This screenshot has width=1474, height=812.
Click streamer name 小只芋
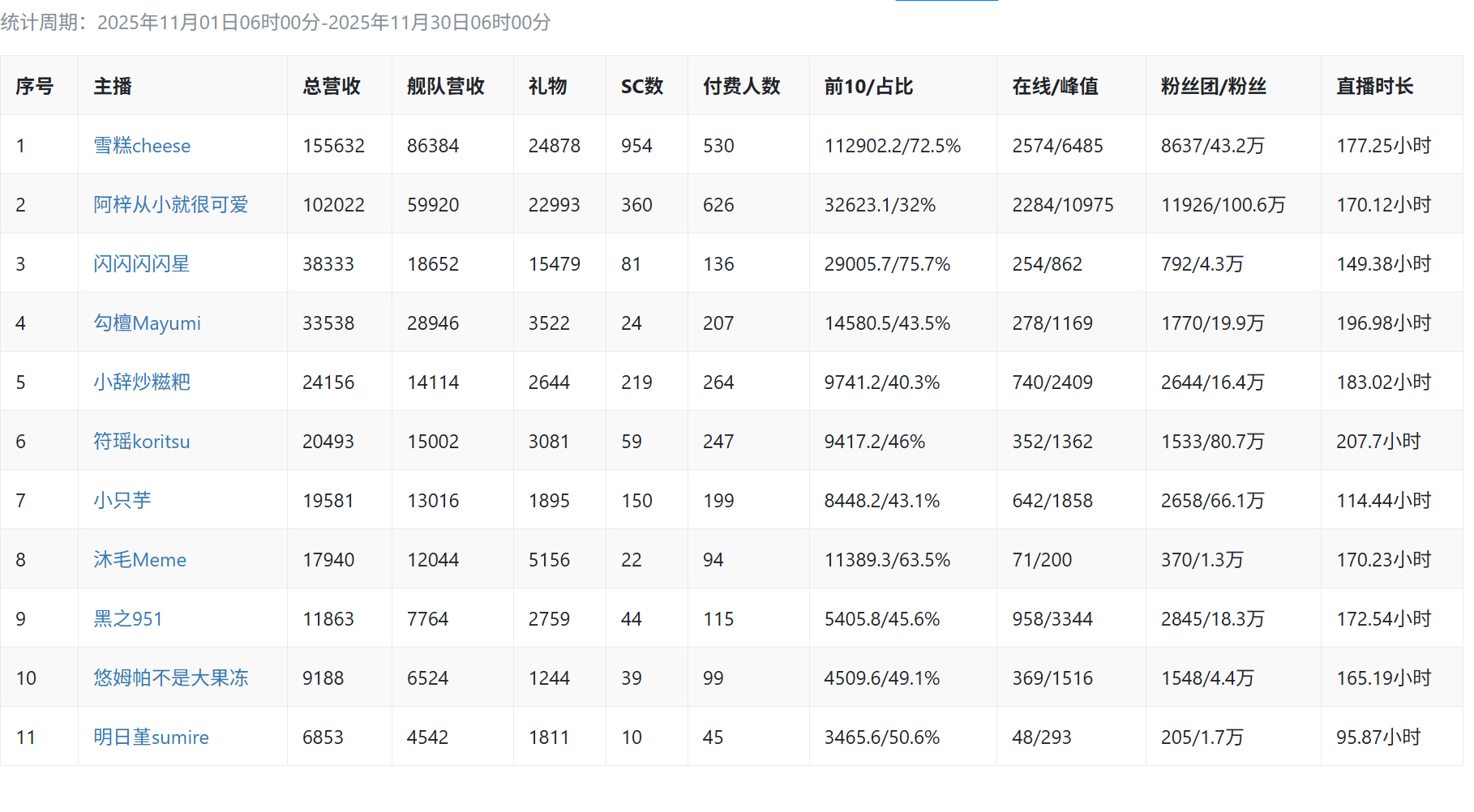pos(122,501)
